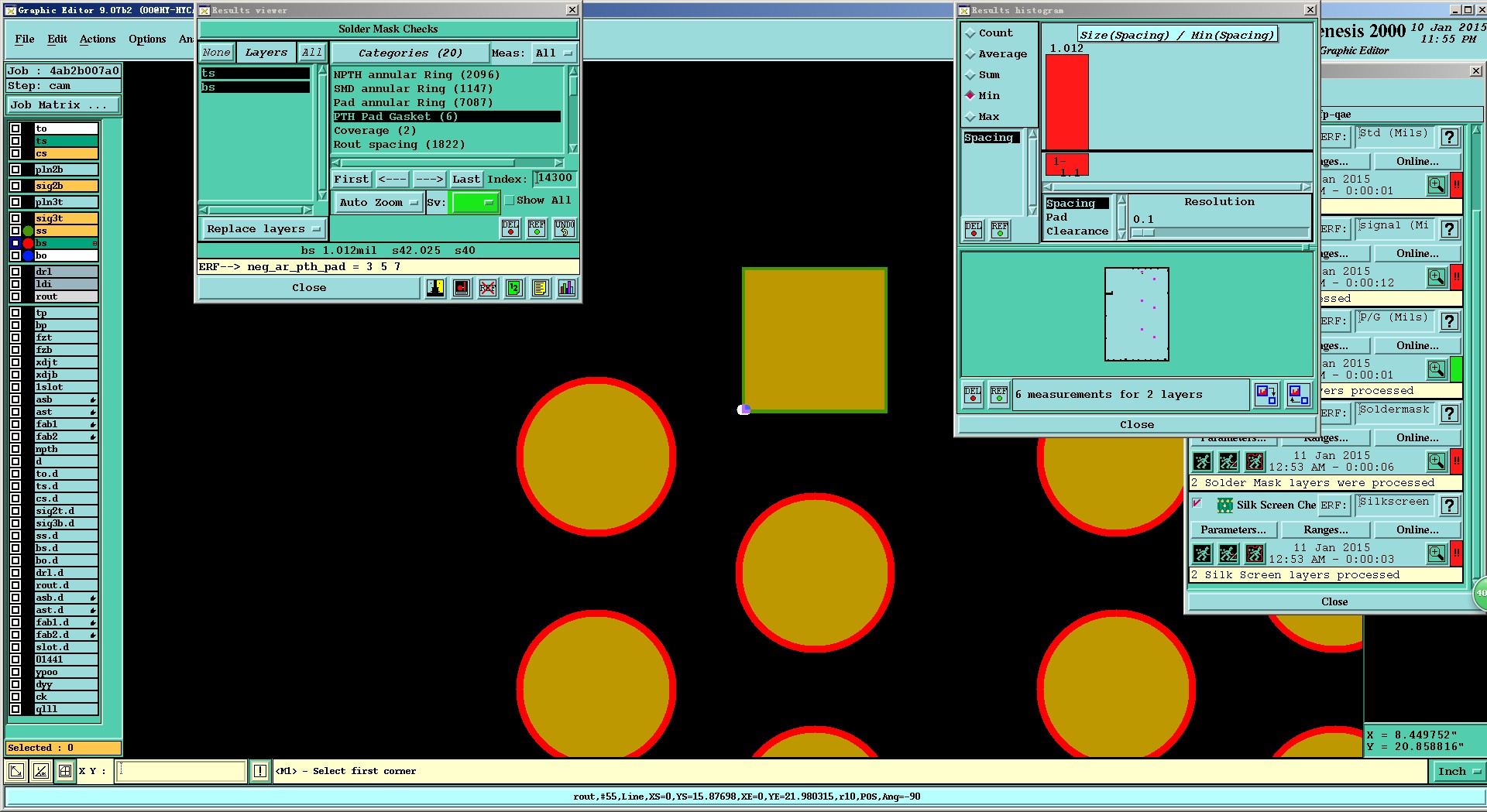
Task: Open the Options menu
Action: click(x=147, y=39)
